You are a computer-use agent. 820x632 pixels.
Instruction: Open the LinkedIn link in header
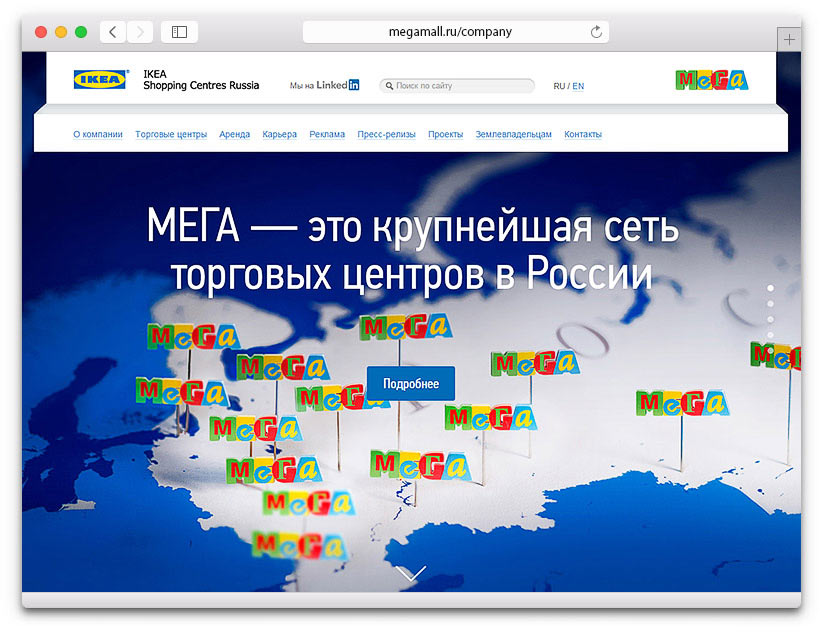pos(324,86)
